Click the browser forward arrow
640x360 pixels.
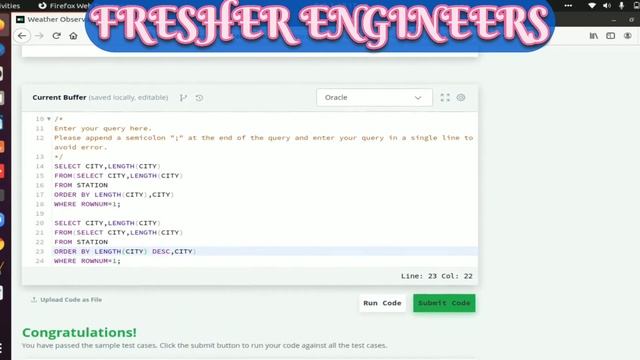(x=39, y=36)
